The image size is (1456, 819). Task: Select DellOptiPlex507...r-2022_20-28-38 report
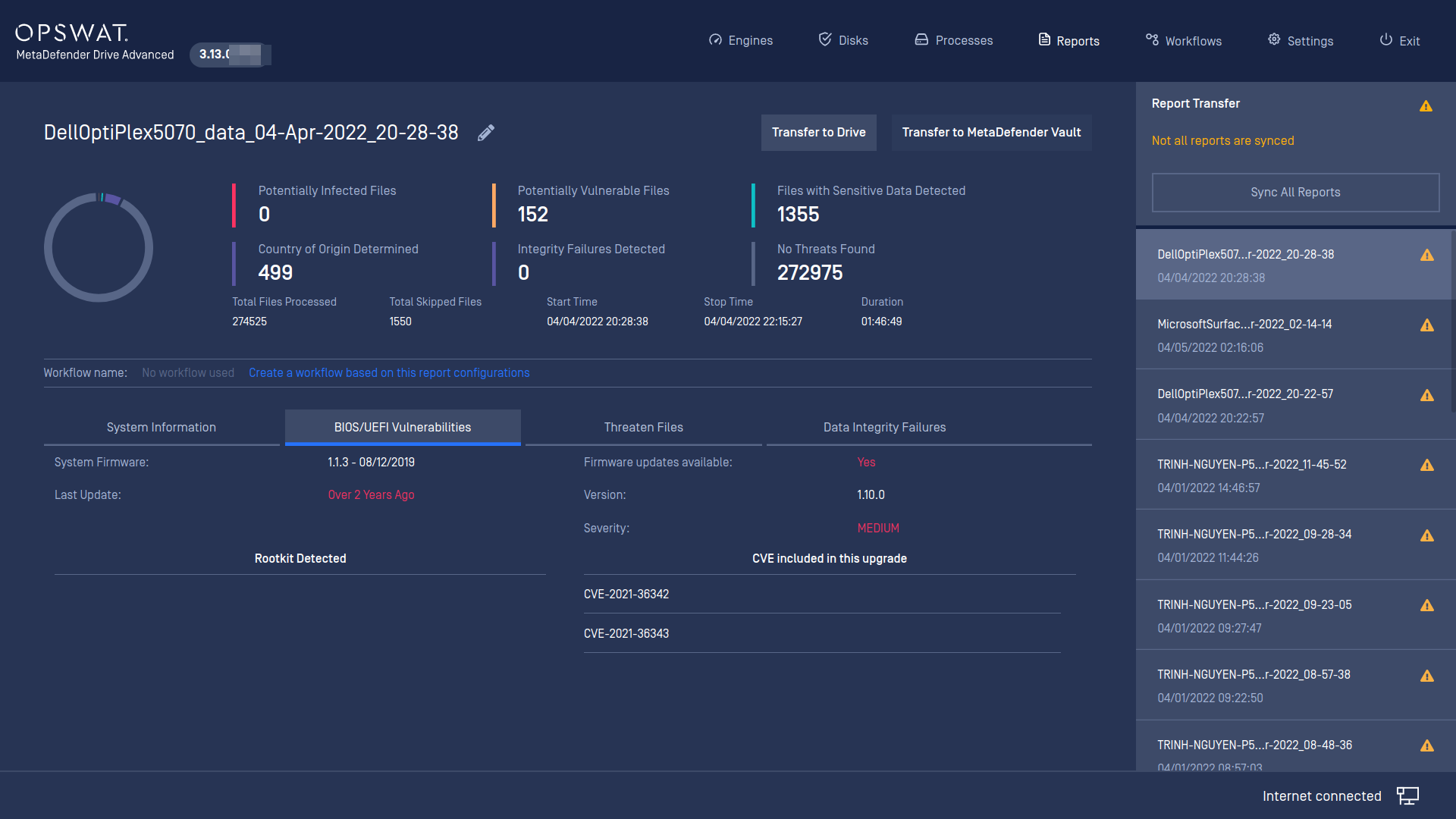pyautogui.click(x=1294, y=265)
